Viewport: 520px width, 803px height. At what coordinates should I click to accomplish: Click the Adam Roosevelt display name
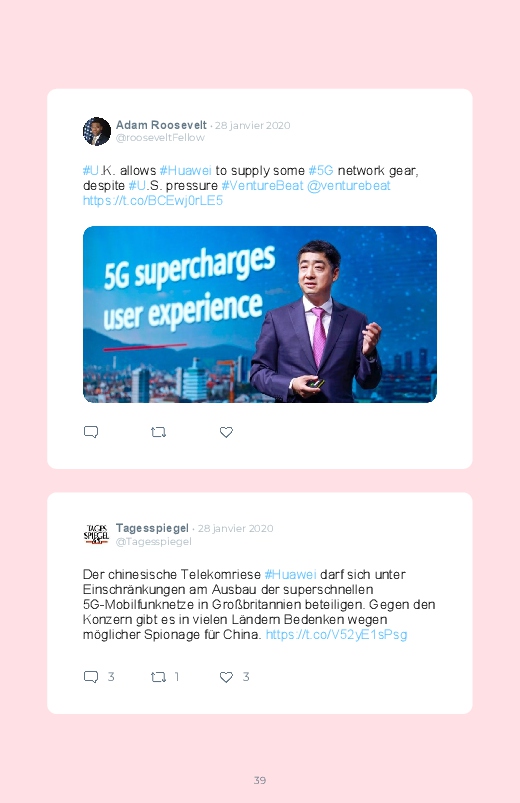pos(161,125)
